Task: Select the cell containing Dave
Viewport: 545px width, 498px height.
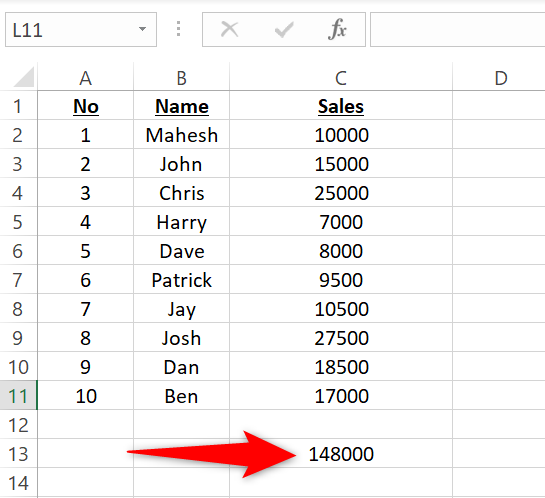Action: [181, 251]
